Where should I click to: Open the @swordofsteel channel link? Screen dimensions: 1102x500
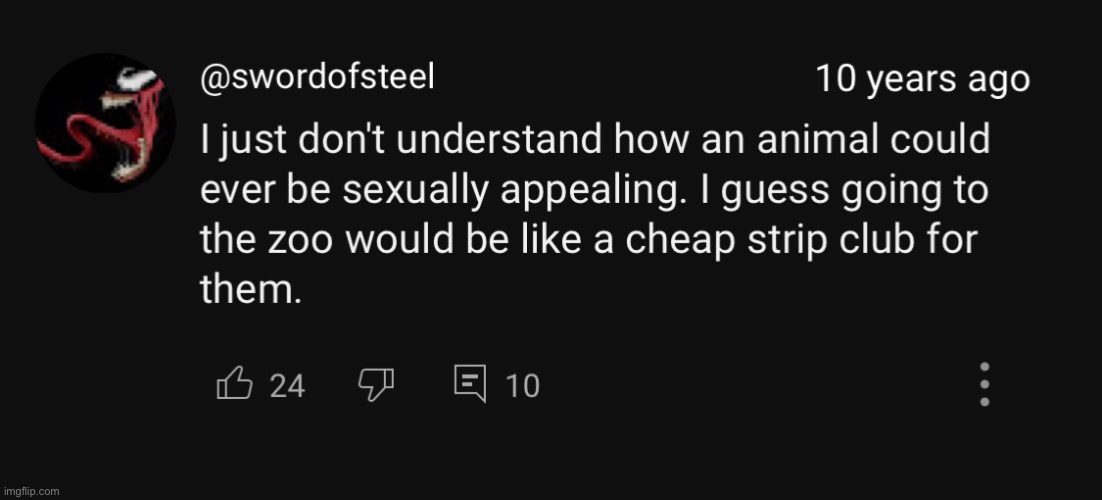coord(317,77)
